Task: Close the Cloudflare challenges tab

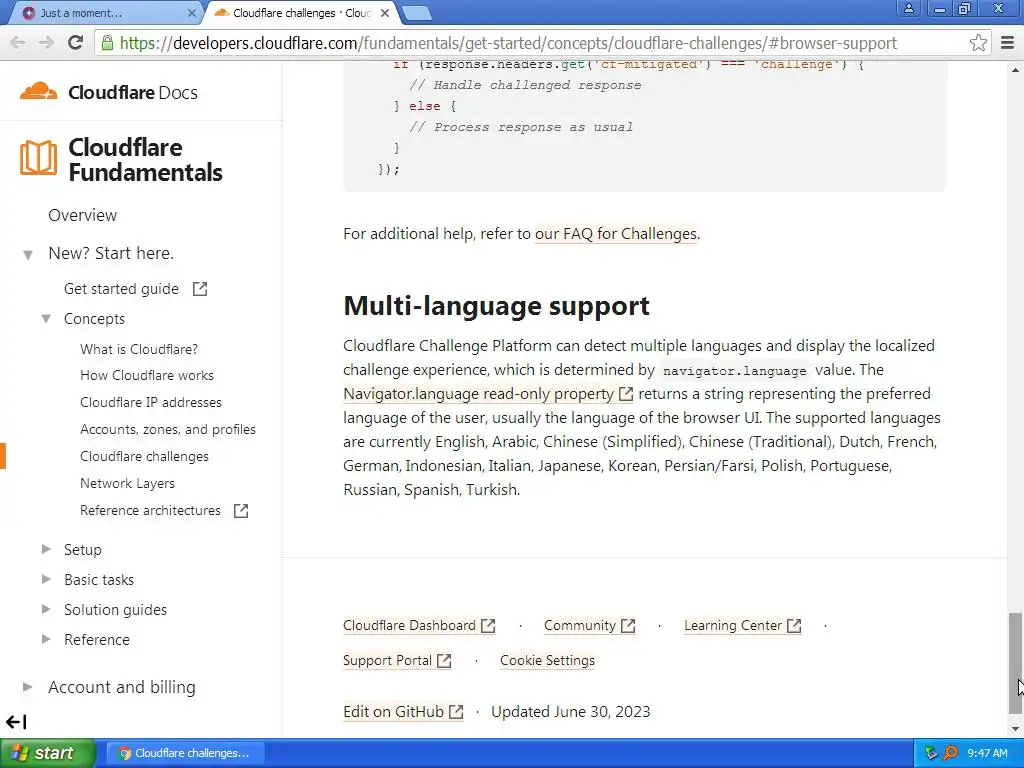Action: point(385,13)
